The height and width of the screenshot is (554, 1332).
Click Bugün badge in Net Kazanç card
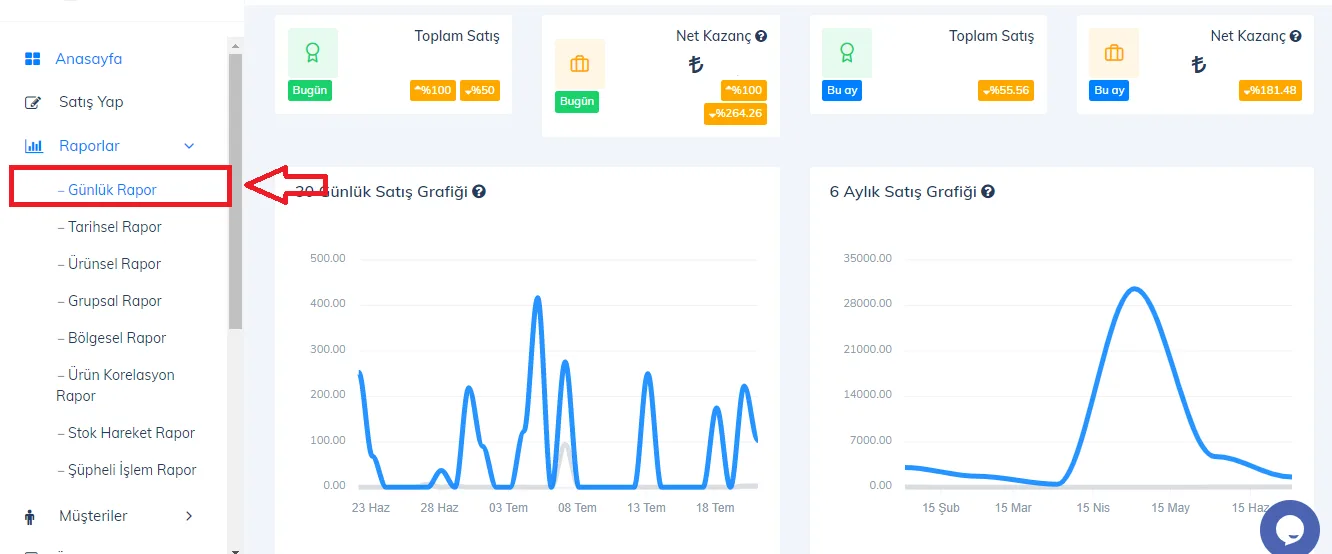[x=577, y=102]
